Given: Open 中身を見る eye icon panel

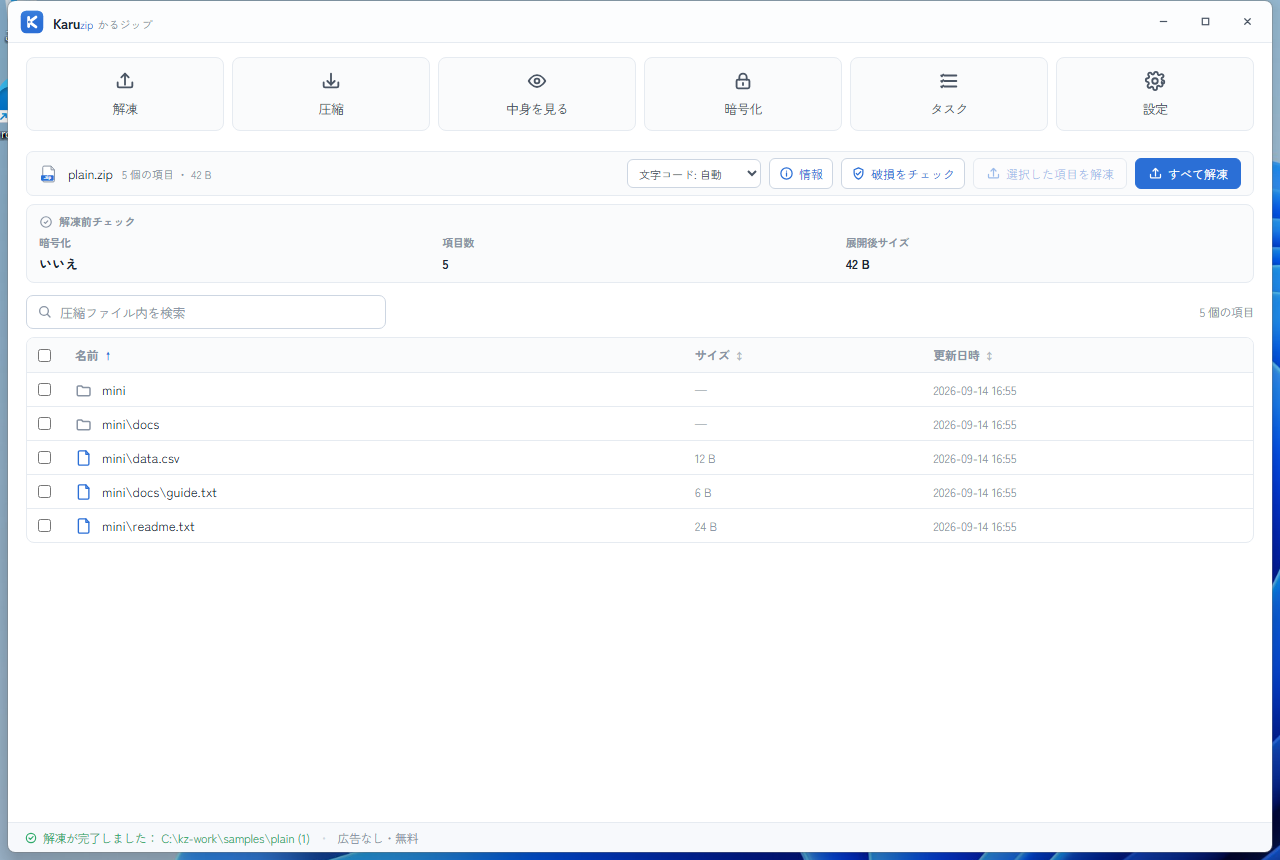Looking at the screenshot, I should click(x=537, y=94).
